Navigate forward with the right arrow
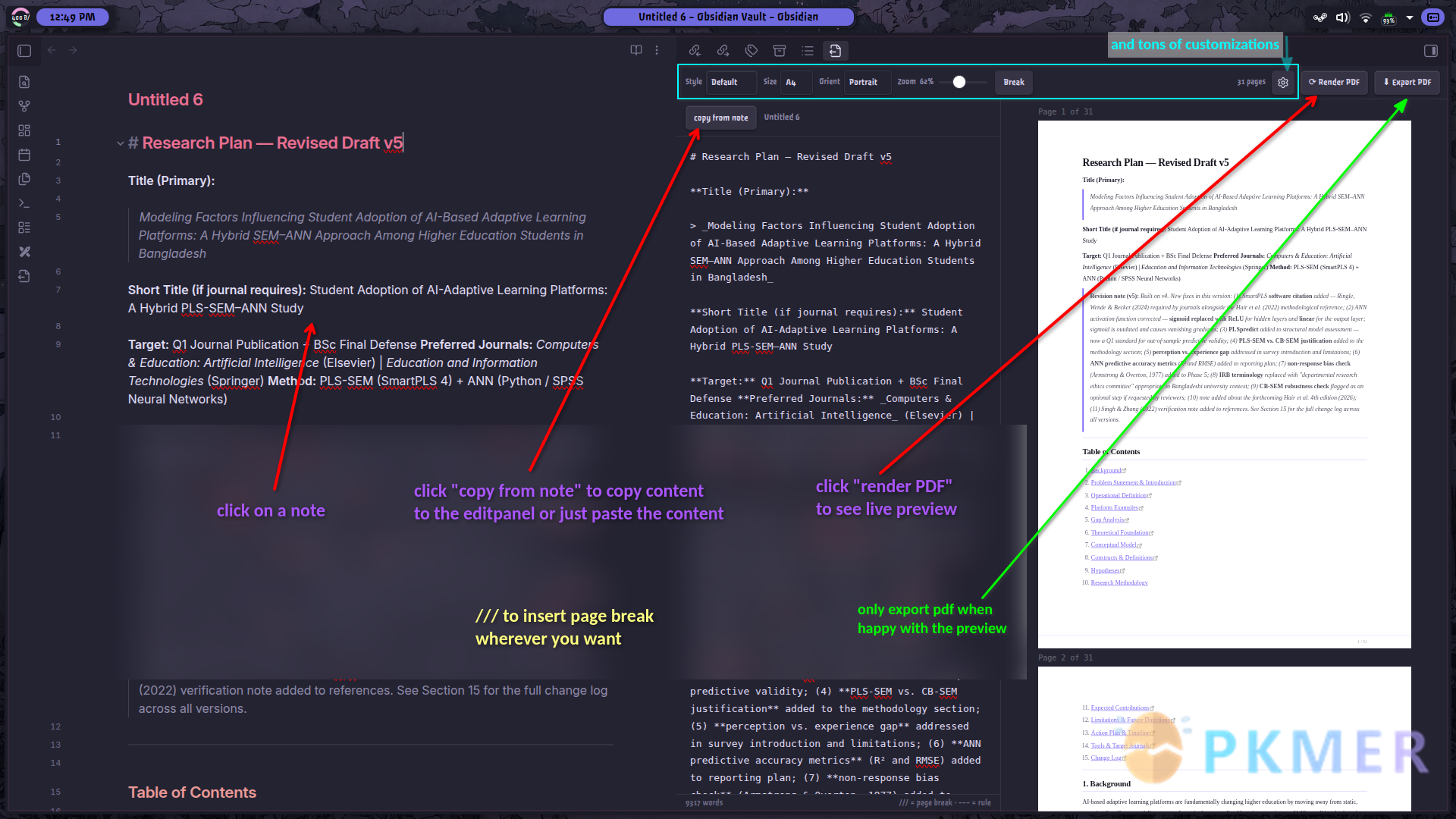This screenshot has height=819, width=1456. (73, 50)
